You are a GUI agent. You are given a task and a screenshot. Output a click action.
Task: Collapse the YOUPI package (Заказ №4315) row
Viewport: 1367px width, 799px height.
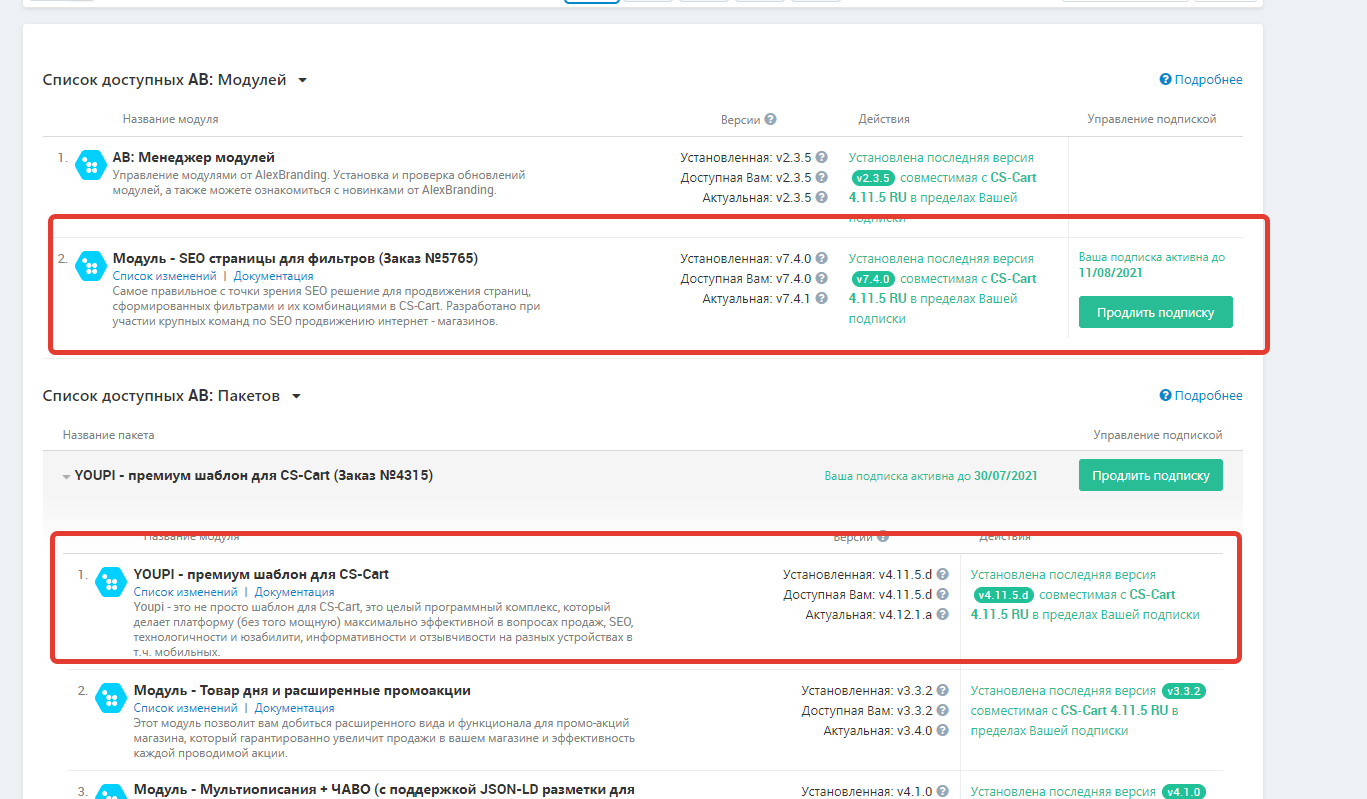(67, 477)
